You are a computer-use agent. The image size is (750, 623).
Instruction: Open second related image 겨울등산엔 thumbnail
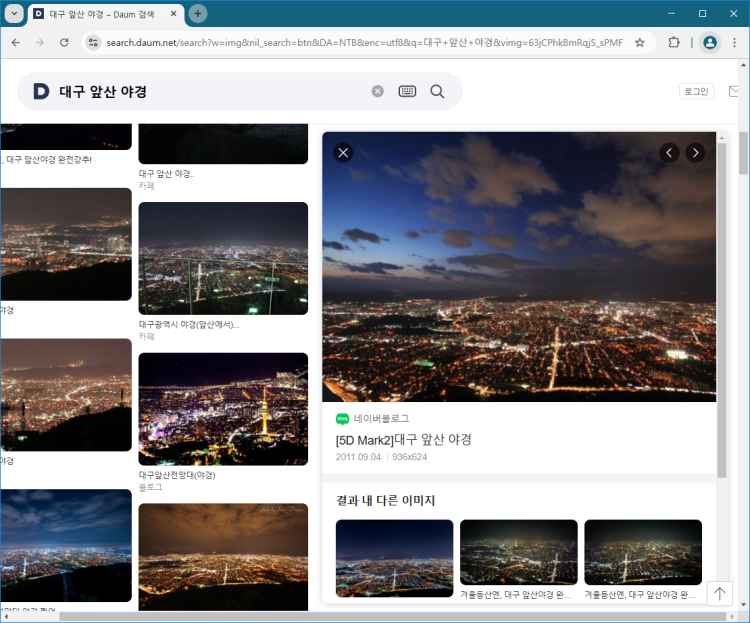[x=518, y=552]
